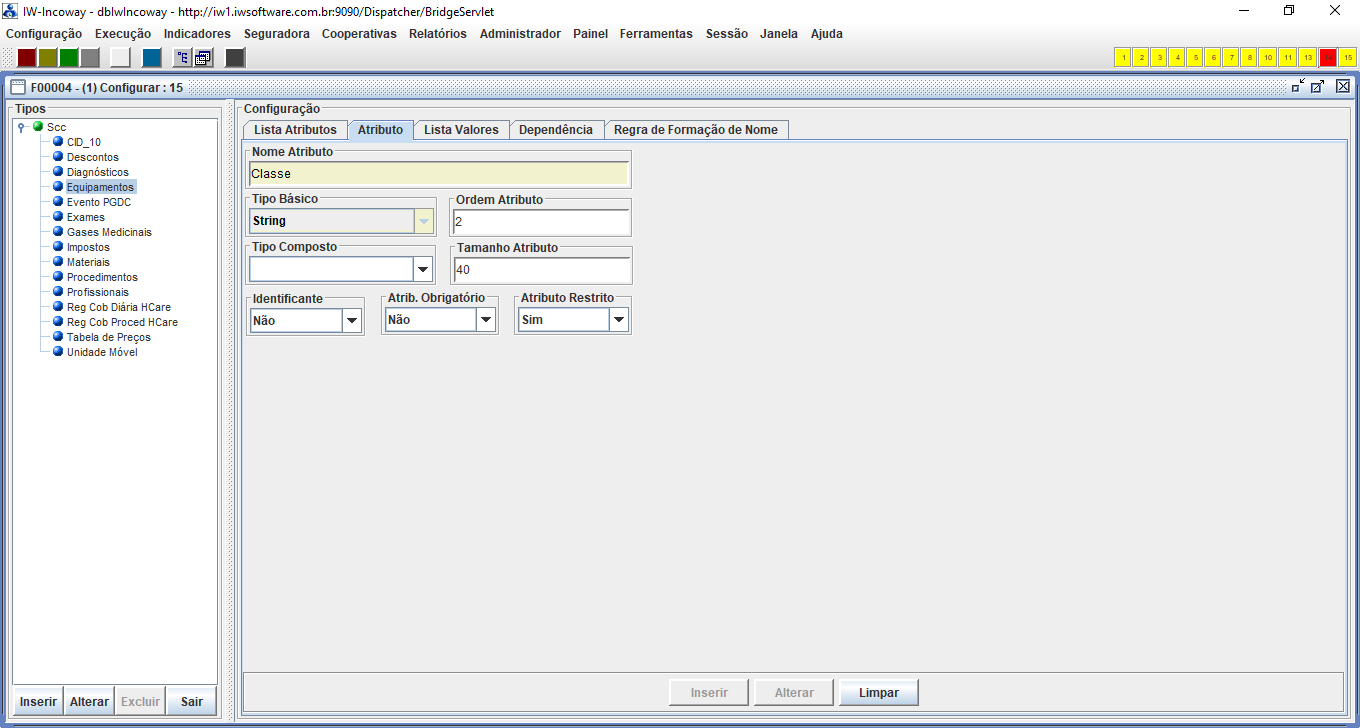Switch to the Lista Valores tab
Image resolution: width=1360 pixels, height=728 pixels.
461,130
